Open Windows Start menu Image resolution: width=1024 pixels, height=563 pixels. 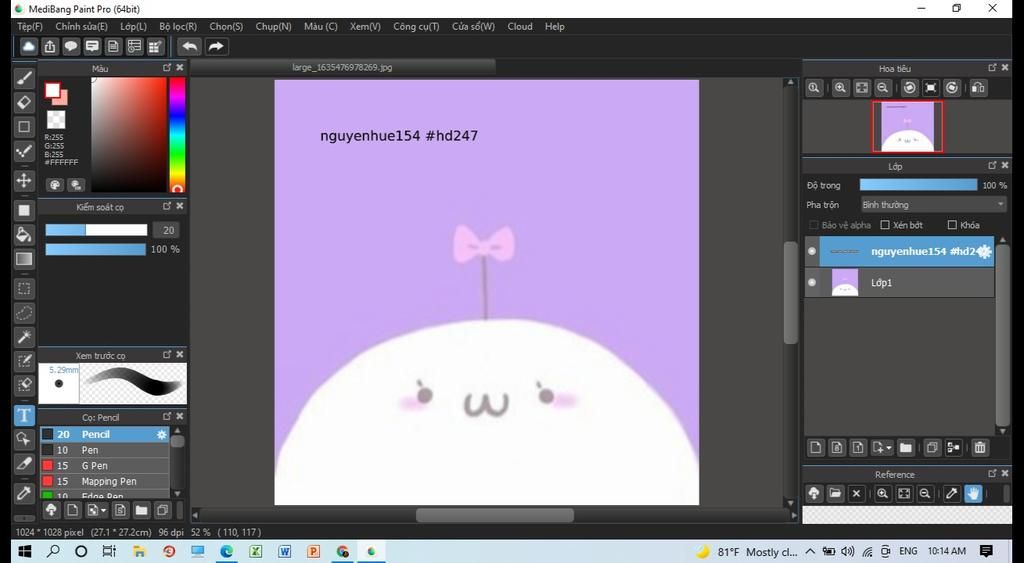click(x=25, y=551)
